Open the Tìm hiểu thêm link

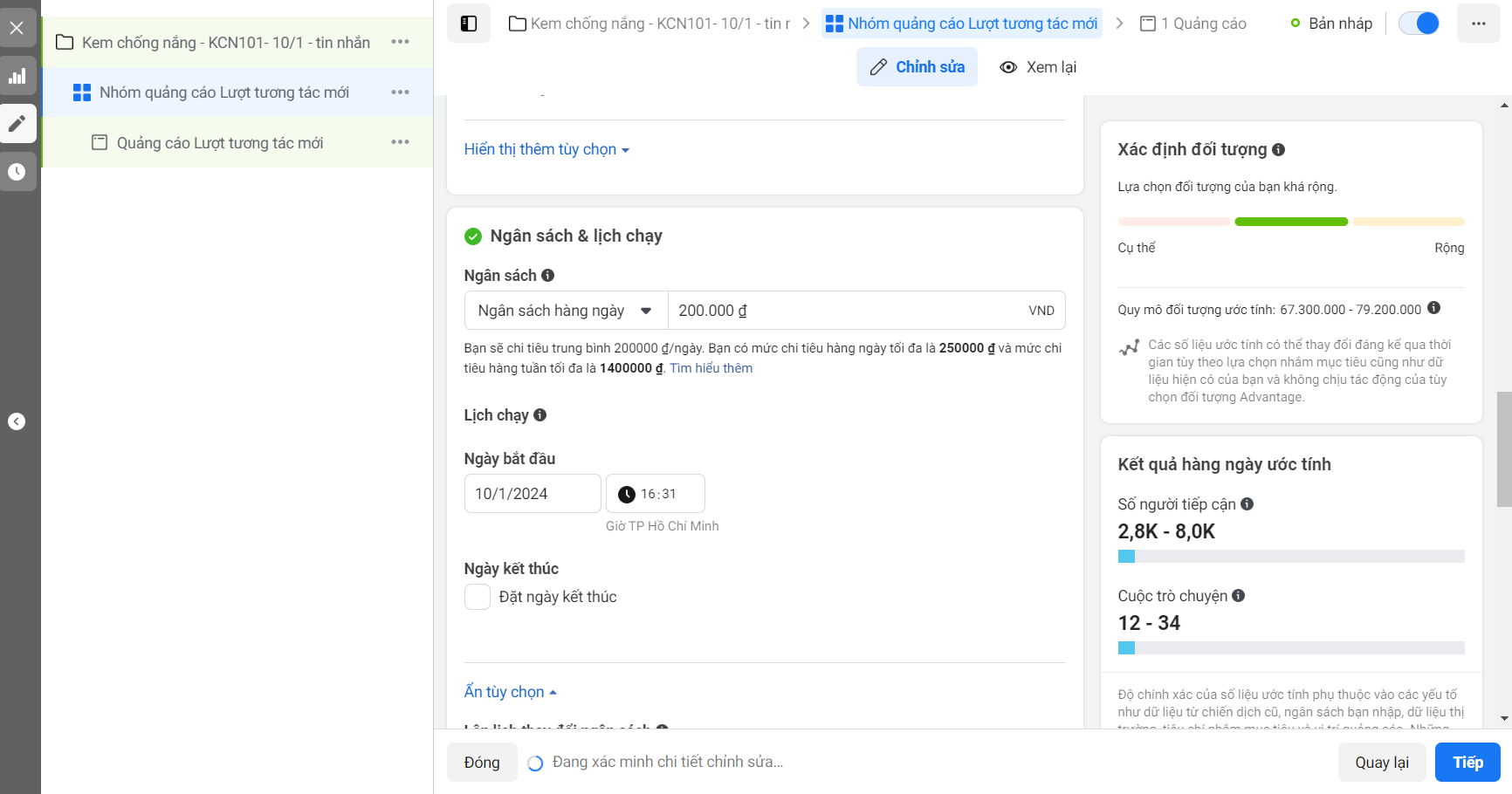pos(711,368)
